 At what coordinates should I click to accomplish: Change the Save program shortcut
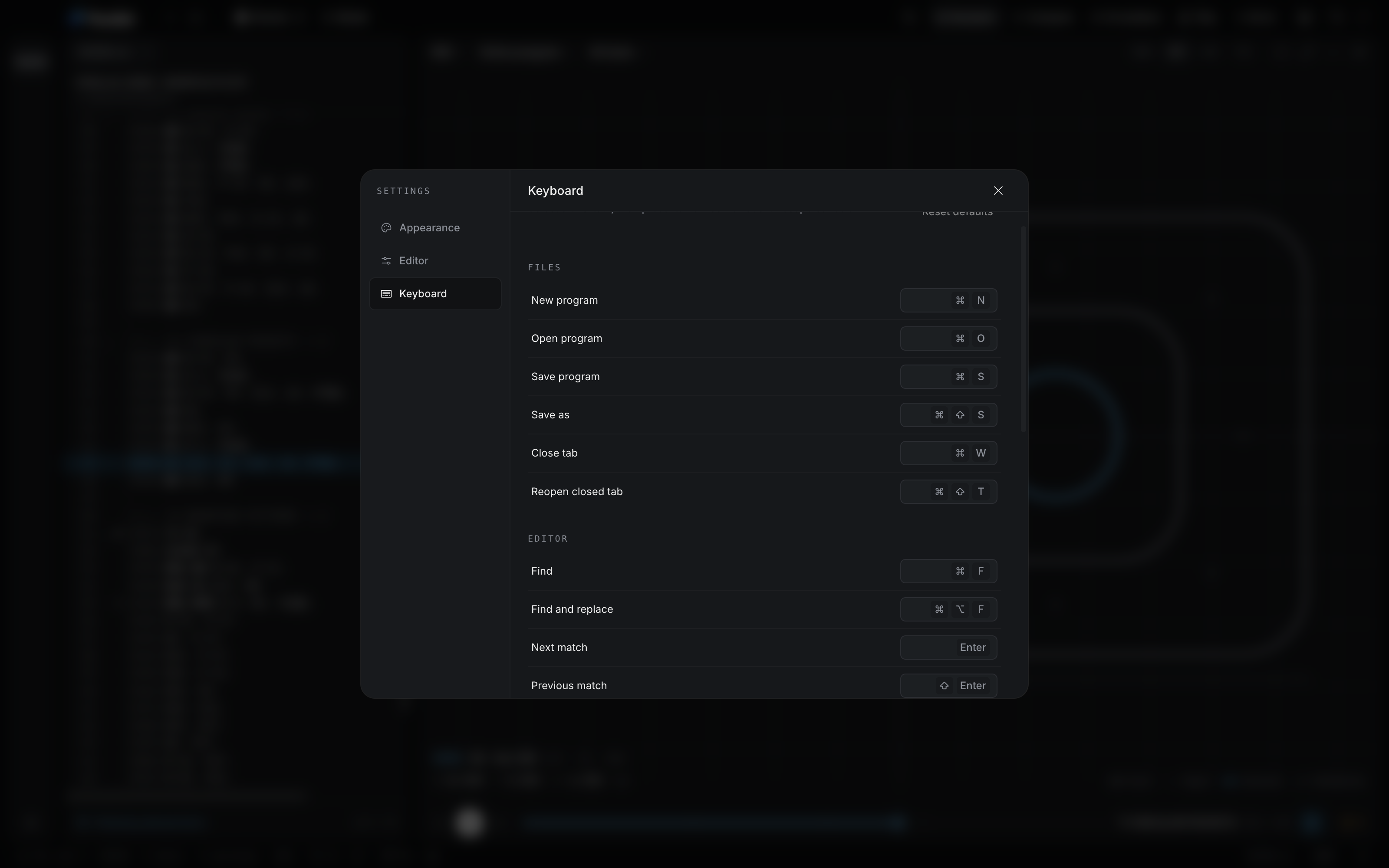pos(948,377)
